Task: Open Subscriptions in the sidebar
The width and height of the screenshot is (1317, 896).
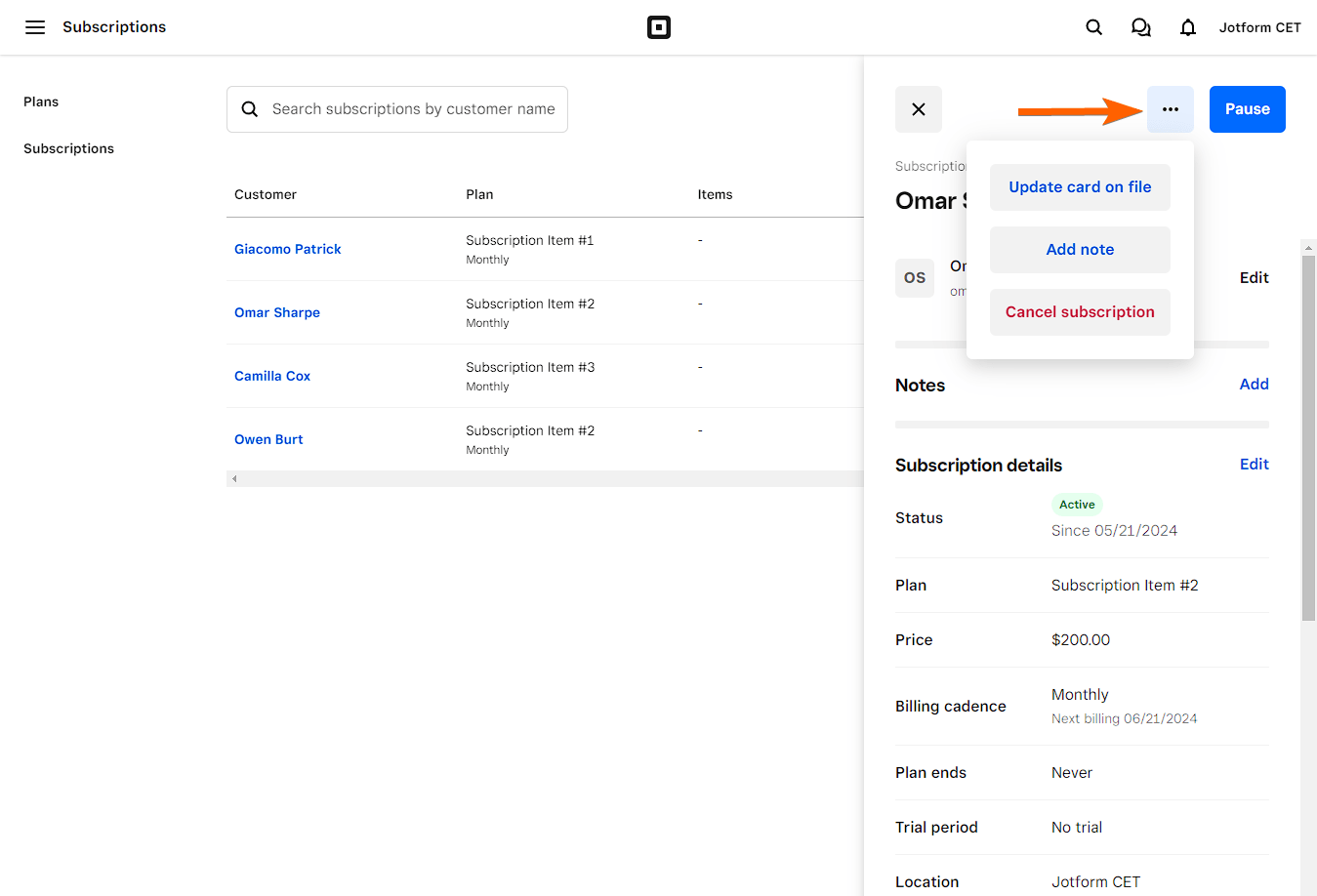Action: click(x=68, y=148)
